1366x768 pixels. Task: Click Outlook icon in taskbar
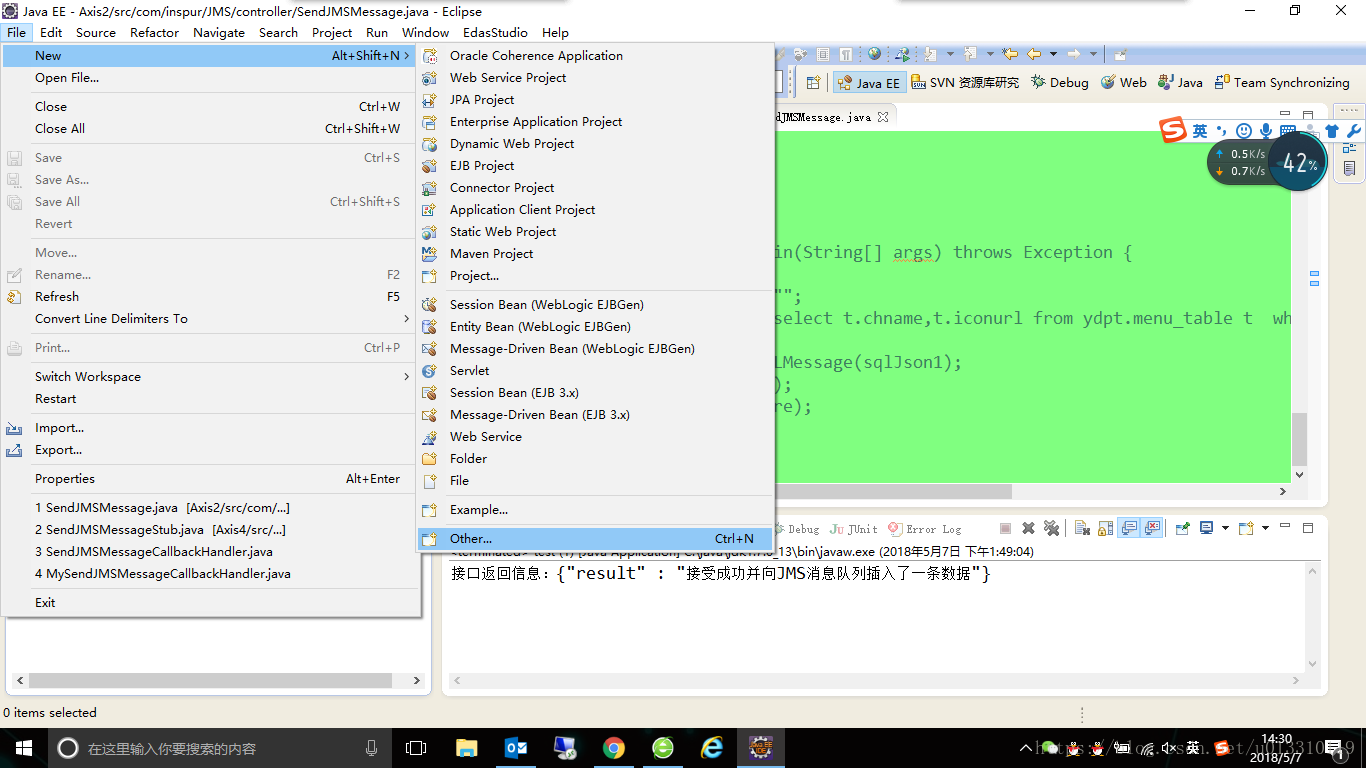coord(516,748)
